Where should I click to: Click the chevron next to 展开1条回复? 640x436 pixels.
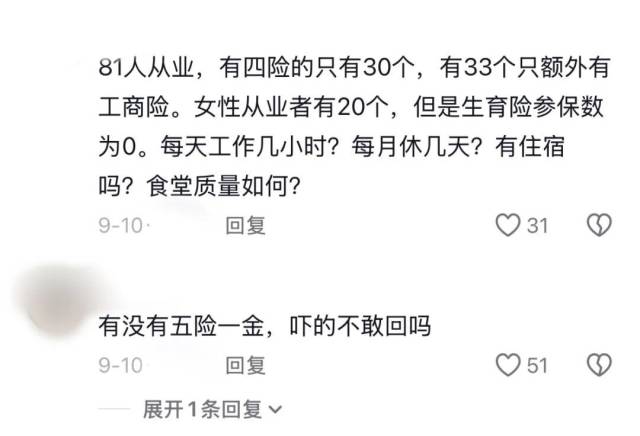(276, 409)
